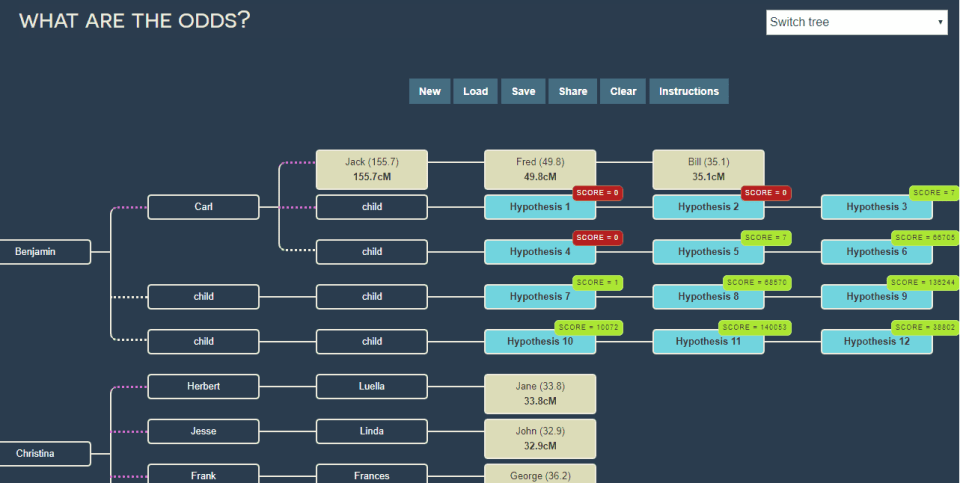Clear the tree with Clear button
The width and height of the screenshot is (960, 483).
coord(623,91)
